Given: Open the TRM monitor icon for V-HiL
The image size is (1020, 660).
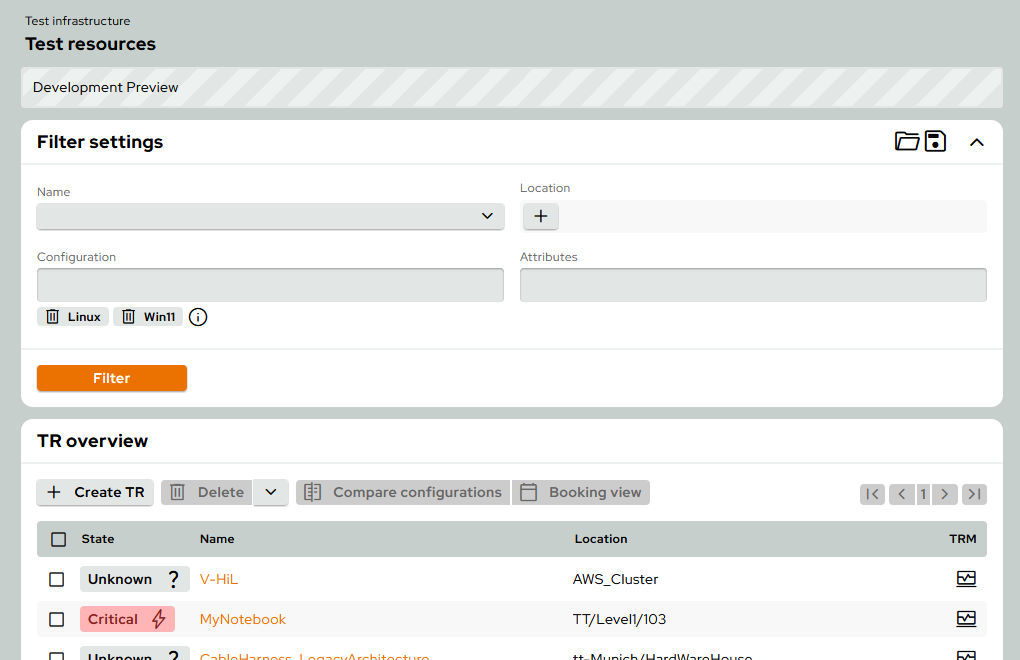Looking at the screenshot, I should coord(966,578).
